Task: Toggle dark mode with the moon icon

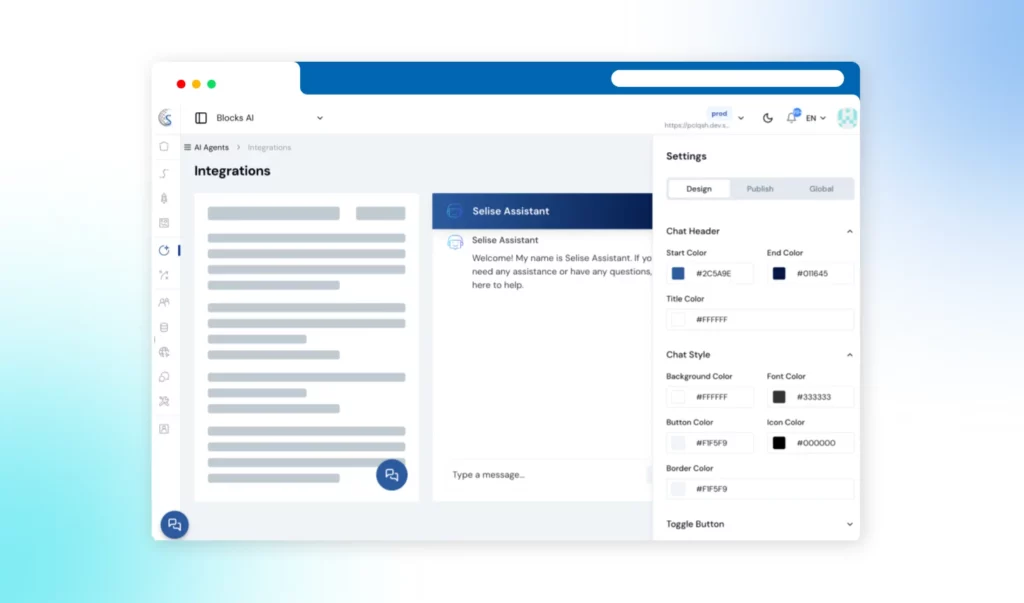Action: pos(768,118)
